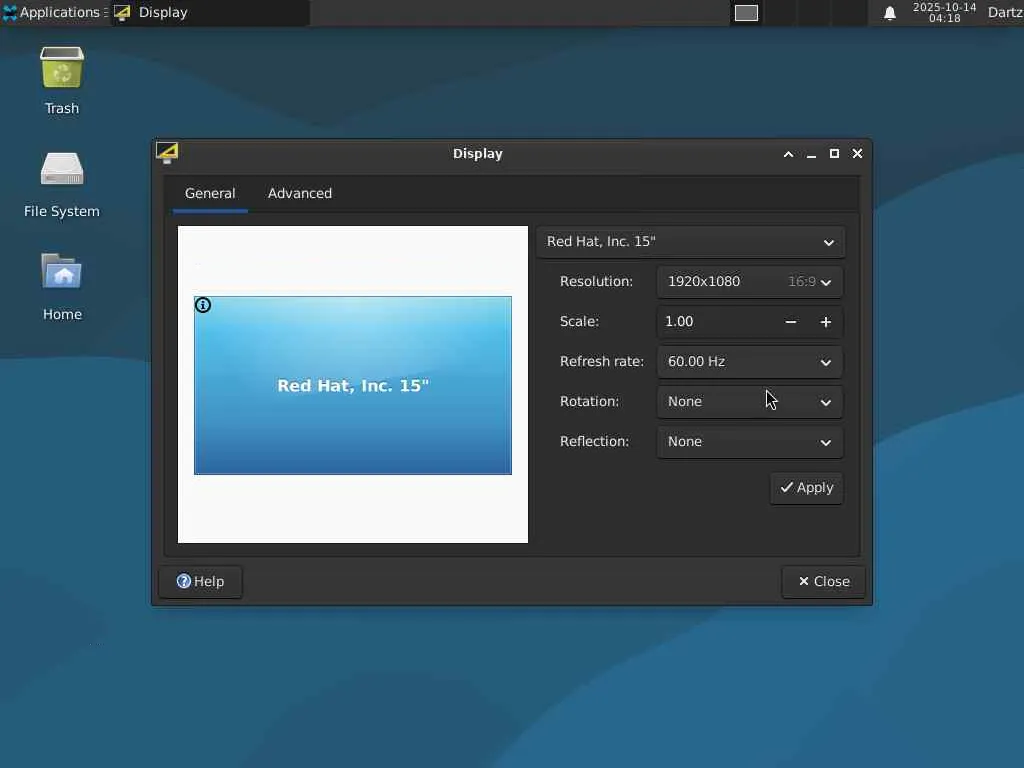Open the Refresh rate dropdown
The height and width of the screenshot is (768, 1024).
click(x=750, y=362)
